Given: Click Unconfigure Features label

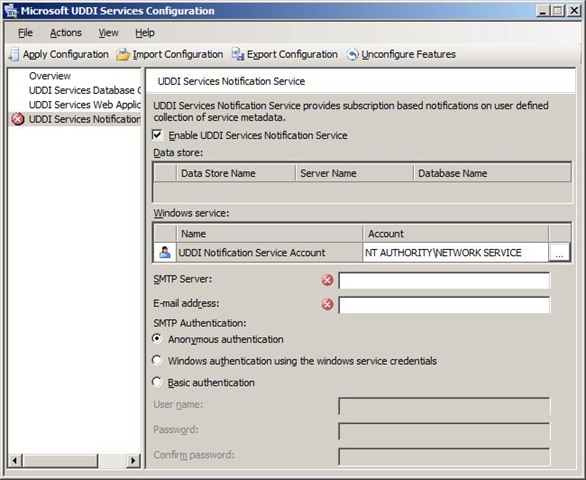Looking at the screenshot, I should coord(408,55).
